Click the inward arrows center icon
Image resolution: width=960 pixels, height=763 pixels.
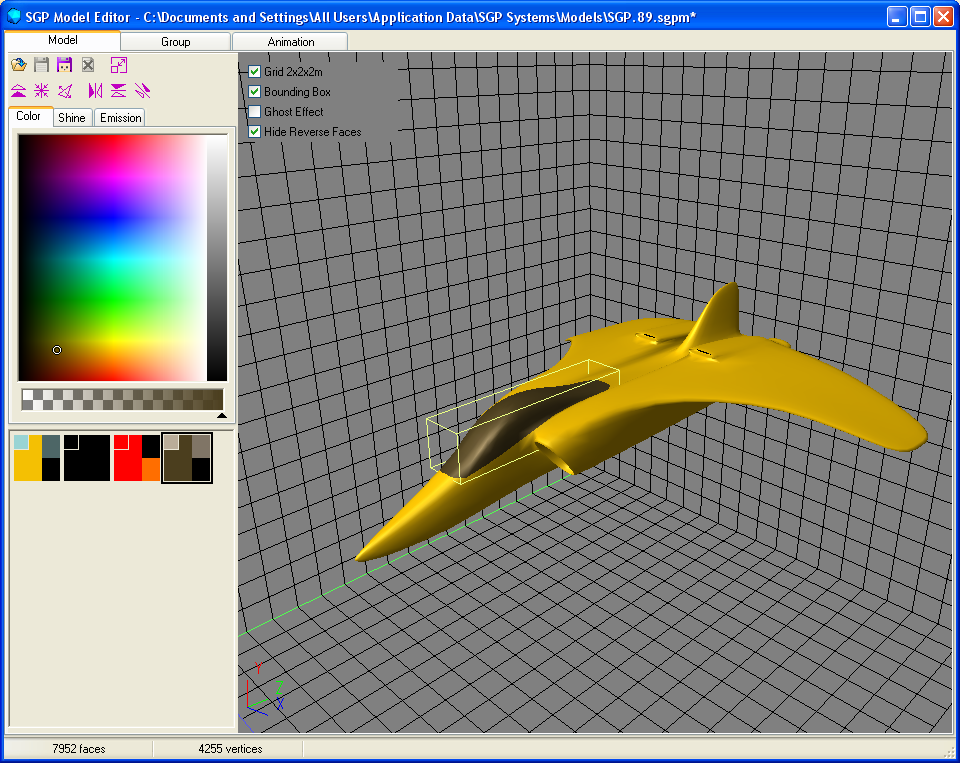tap(41, 91)
